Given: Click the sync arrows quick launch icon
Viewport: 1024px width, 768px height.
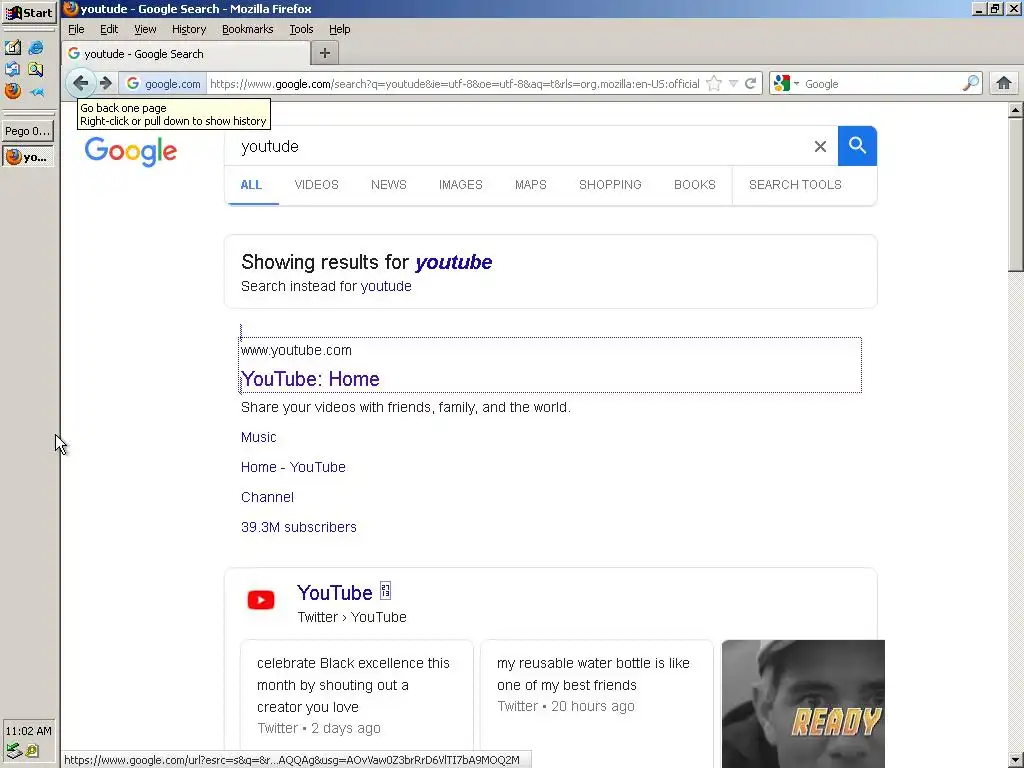Looking at the screenshot, I should pos(12,69).
